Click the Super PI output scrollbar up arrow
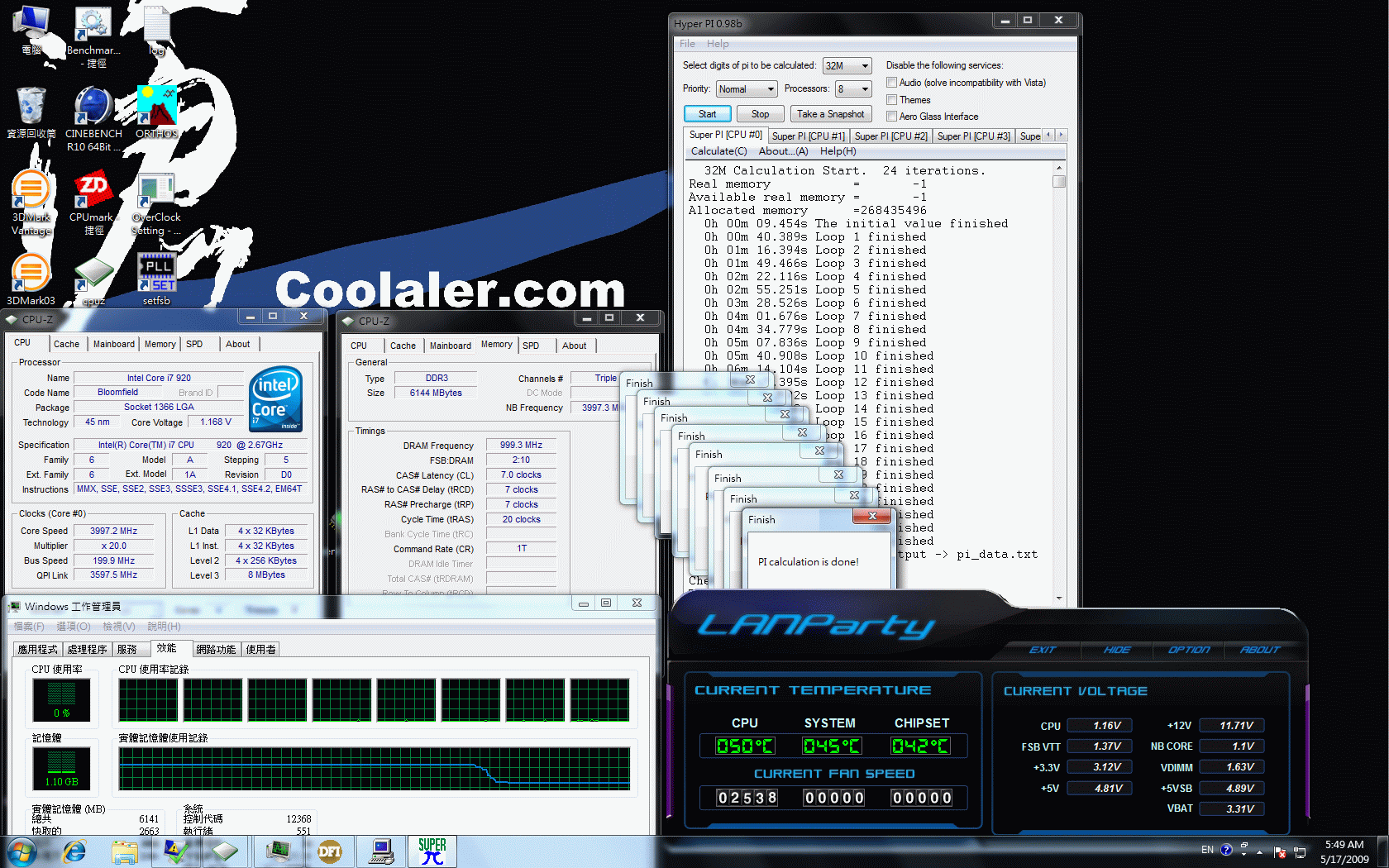The image size is (1389, 868). (1059, 168)
